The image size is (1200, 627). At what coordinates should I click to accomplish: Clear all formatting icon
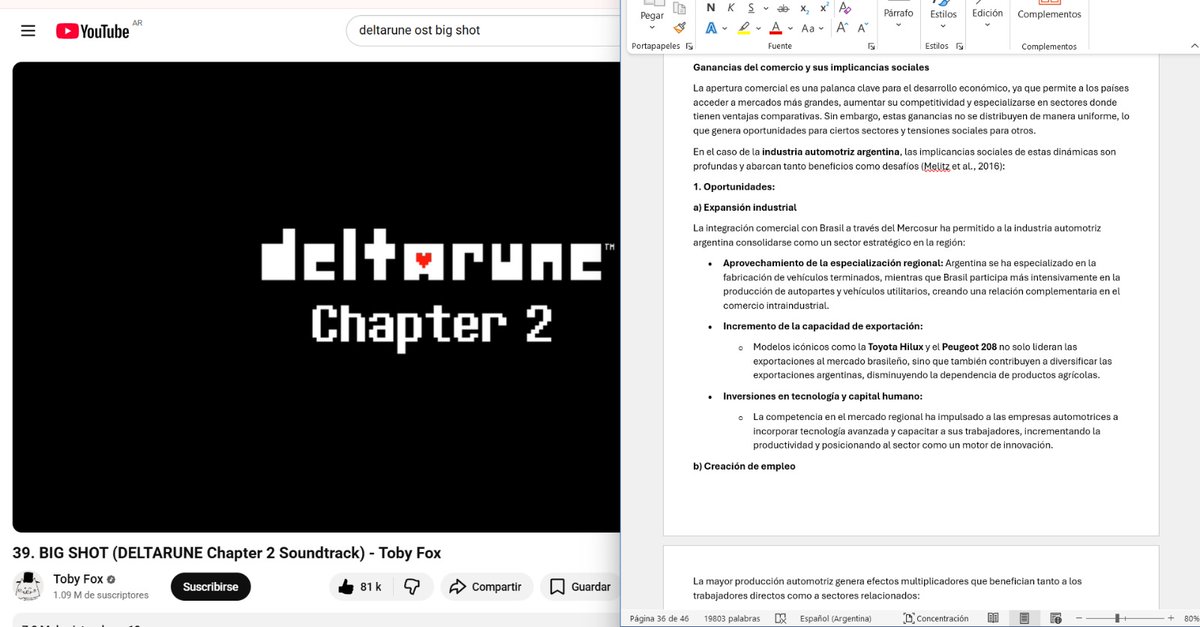pyautogui.click(x=845, y=8)
